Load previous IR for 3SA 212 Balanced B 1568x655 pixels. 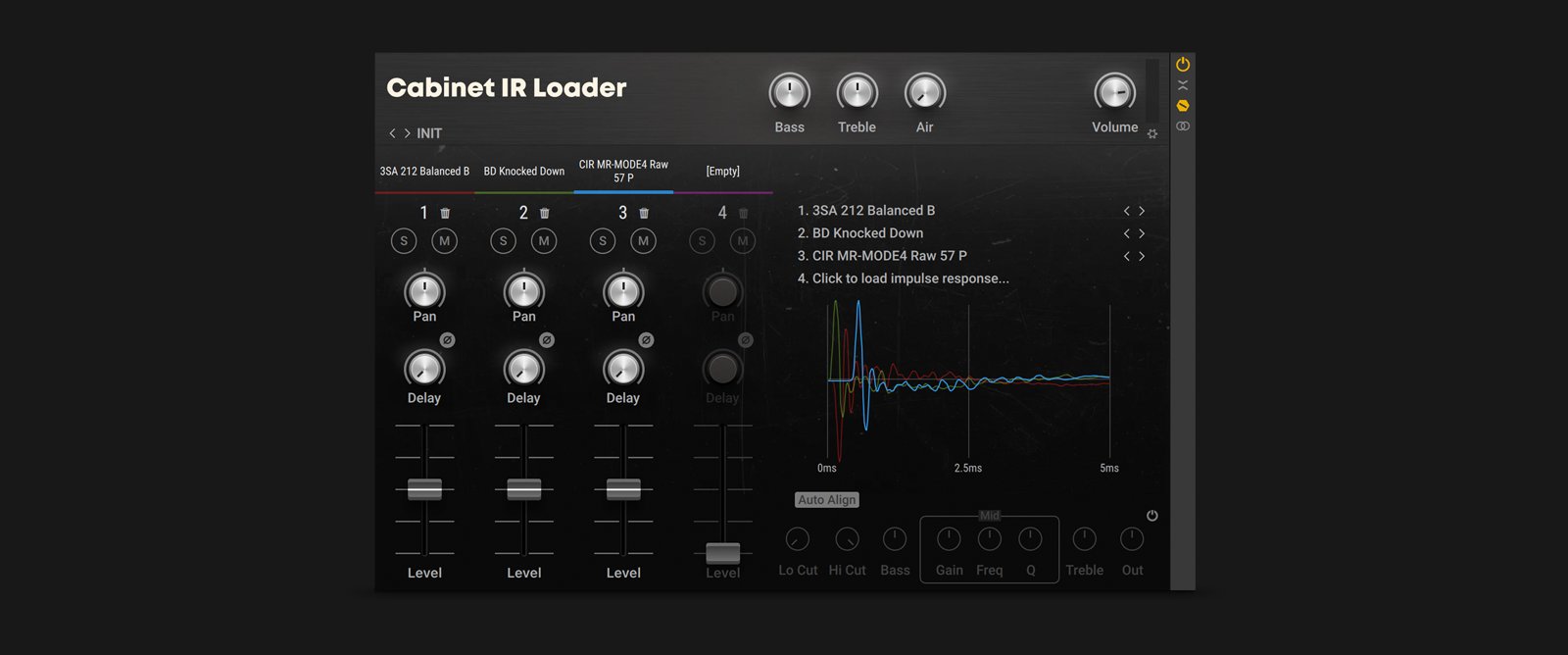point(1127,211)
